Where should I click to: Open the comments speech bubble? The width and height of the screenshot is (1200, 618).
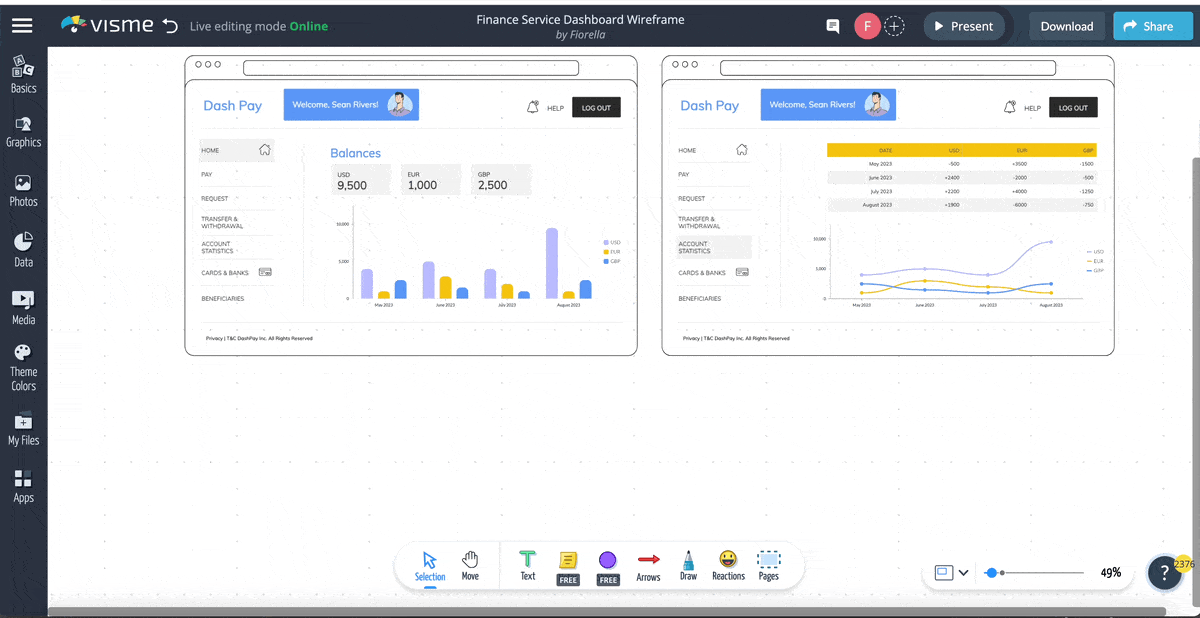832,27
